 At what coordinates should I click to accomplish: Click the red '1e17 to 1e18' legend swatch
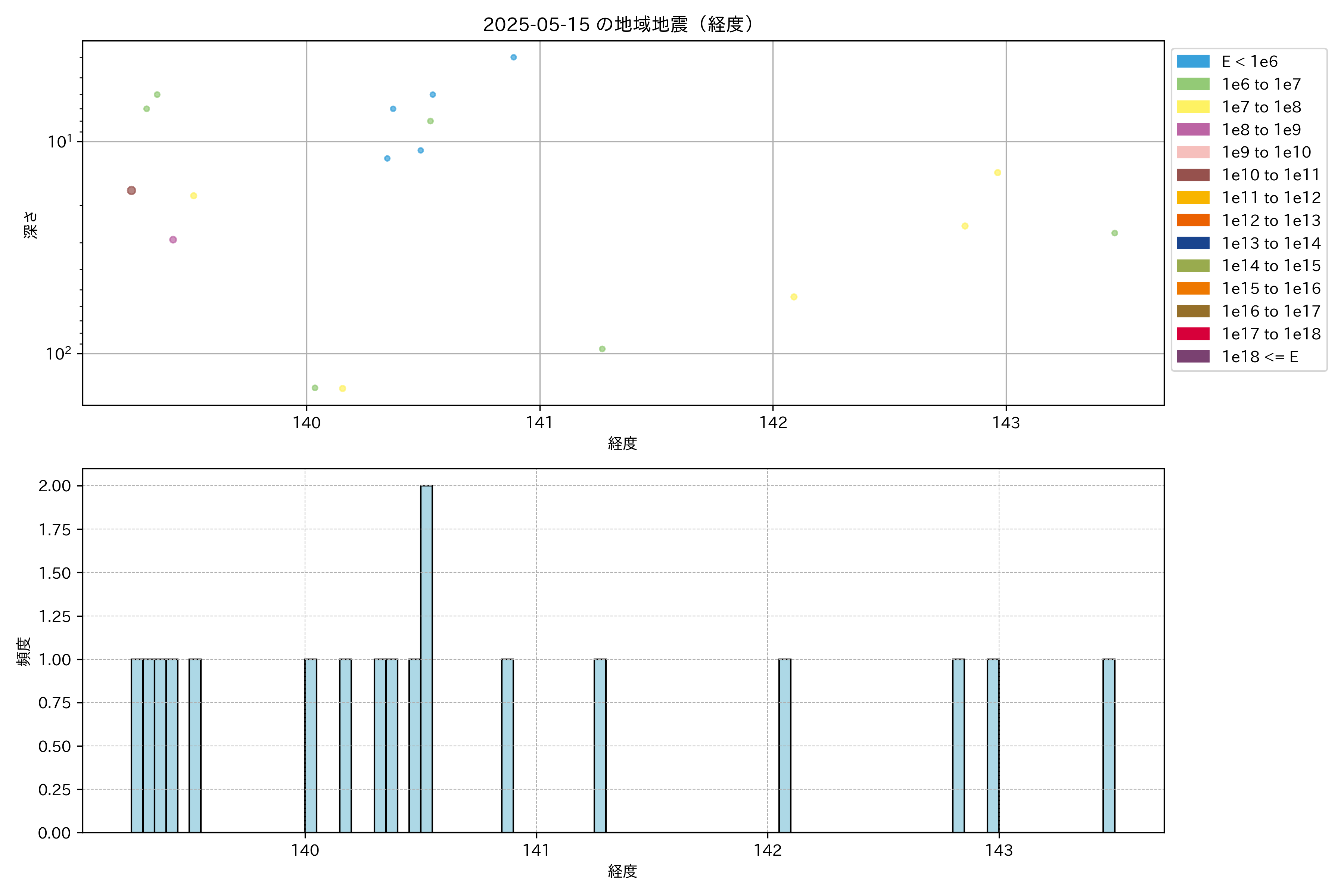[x=1192, y=334]
